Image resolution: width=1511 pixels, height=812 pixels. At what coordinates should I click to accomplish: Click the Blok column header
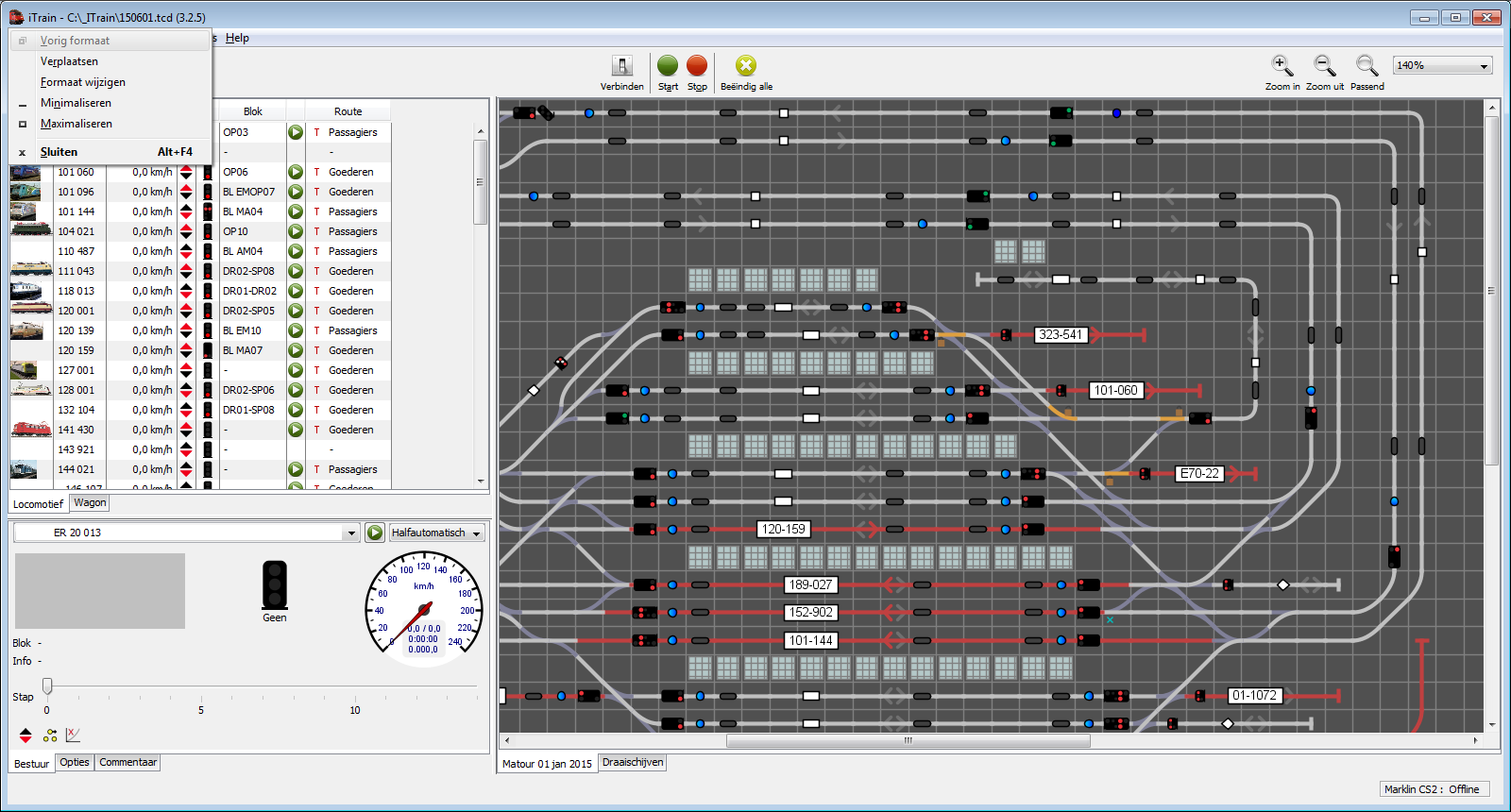tap(252, 111)
